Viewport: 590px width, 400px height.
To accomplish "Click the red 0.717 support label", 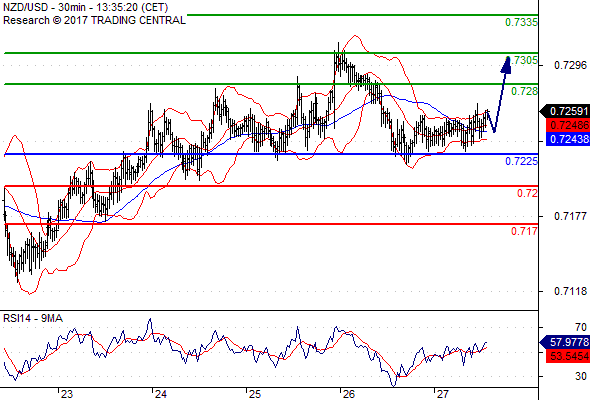I will click(x=525, y=231).
